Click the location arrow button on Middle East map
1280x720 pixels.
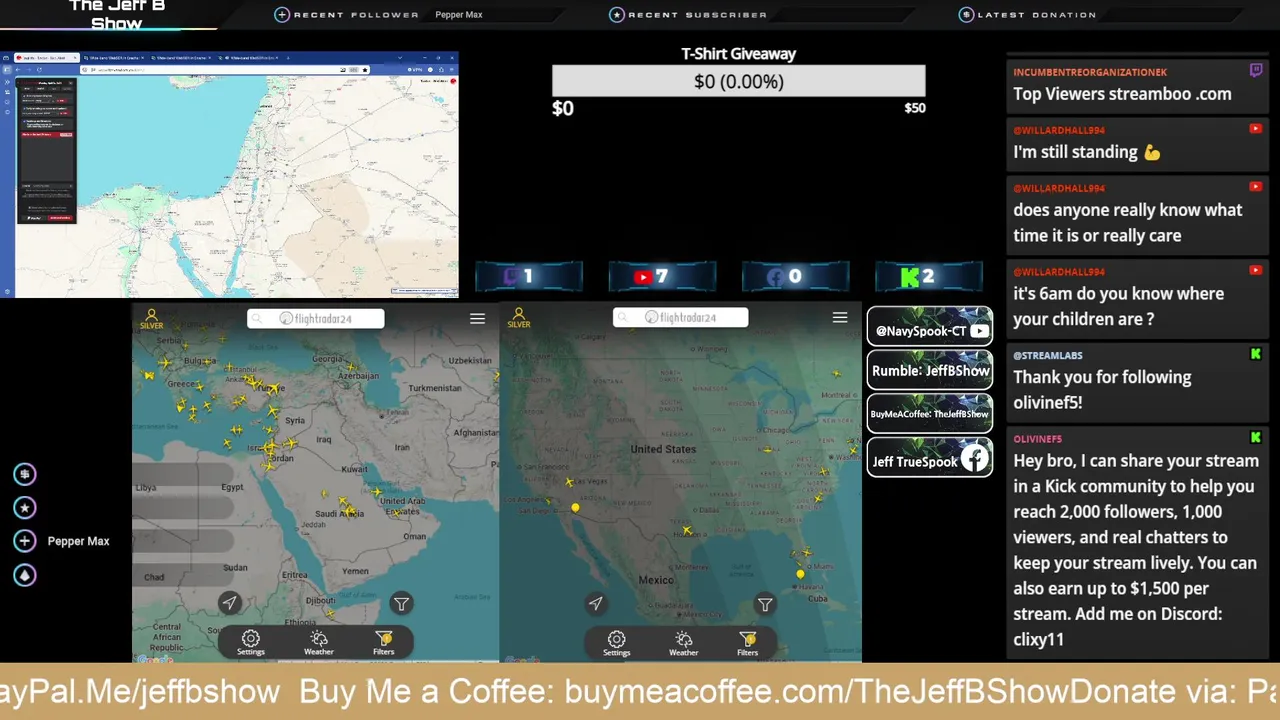pos(229,602)
